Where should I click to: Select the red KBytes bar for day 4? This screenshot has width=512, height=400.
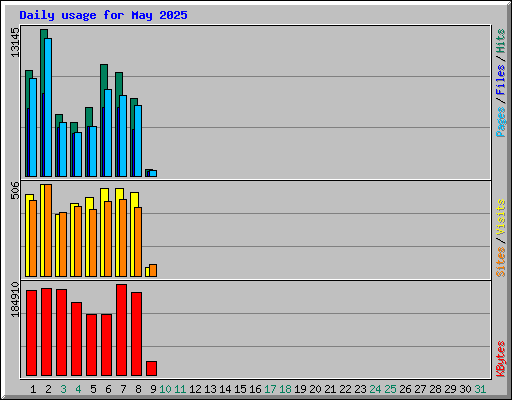tap(76, 339)
